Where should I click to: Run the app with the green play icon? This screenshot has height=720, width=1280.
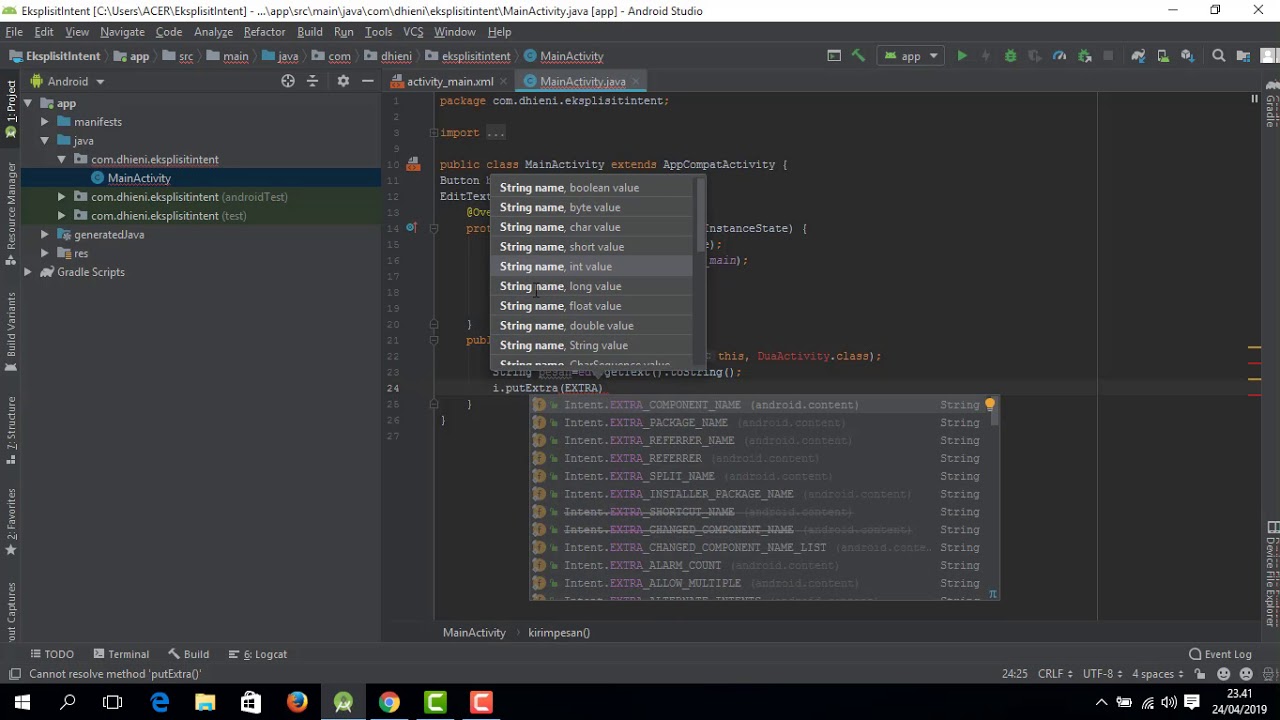click(962, 56)
